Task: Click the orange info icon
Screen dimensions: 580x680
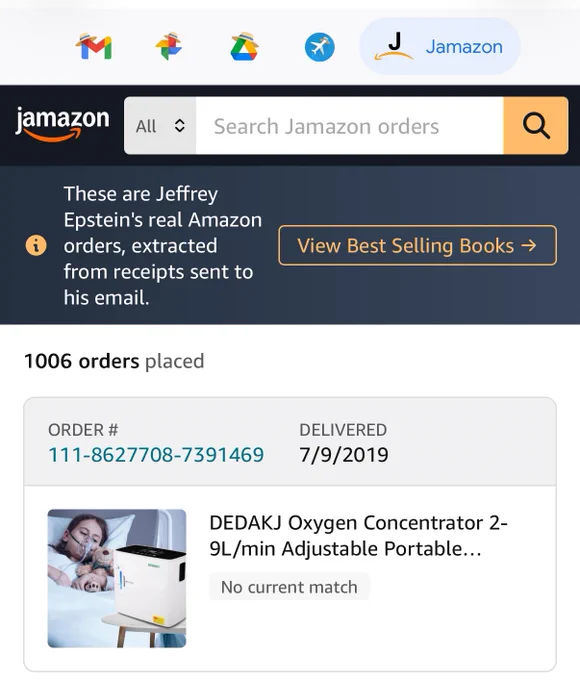Action: pyautogui.click(x=36, y=245)
